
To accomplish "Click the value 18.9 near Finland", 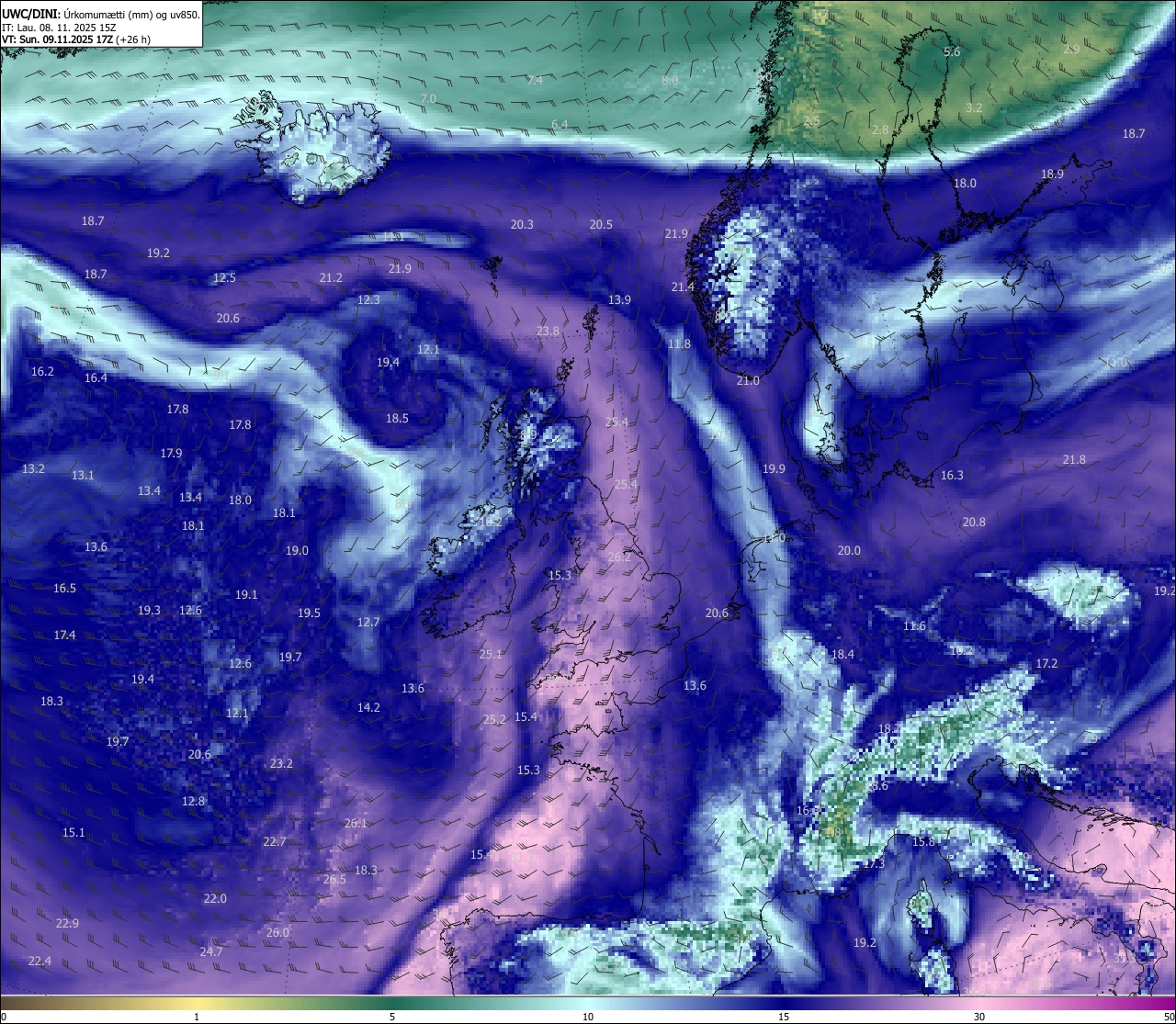I will tap(1052, 174).
